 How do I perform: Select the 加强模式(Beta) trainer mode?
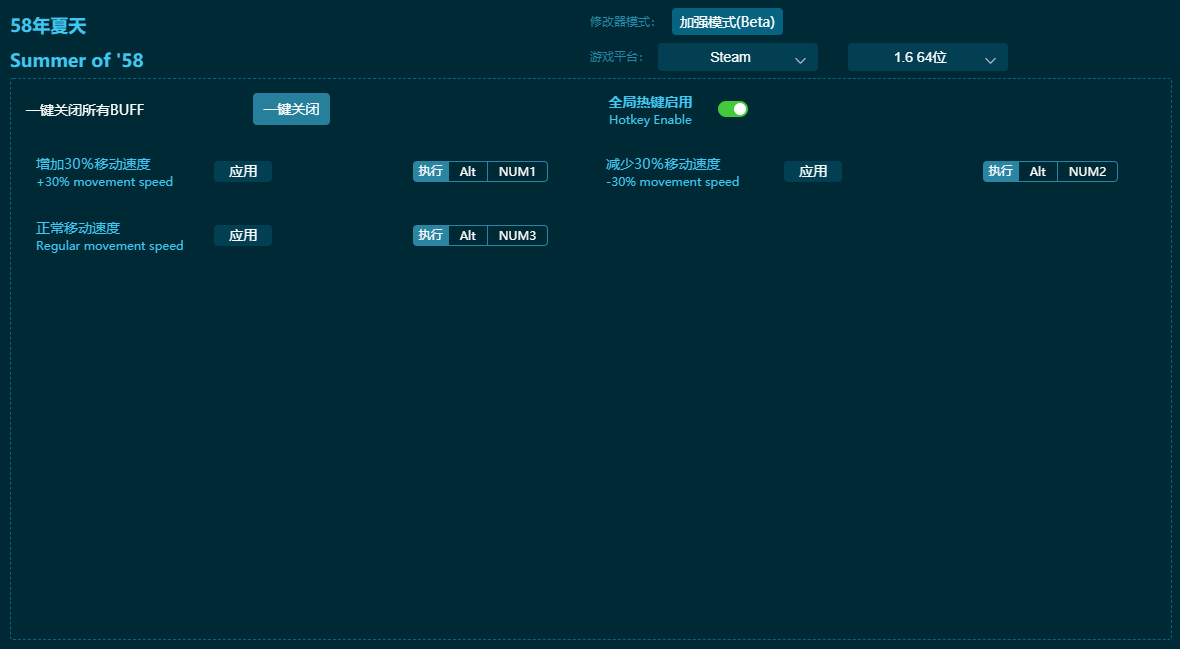727,22
